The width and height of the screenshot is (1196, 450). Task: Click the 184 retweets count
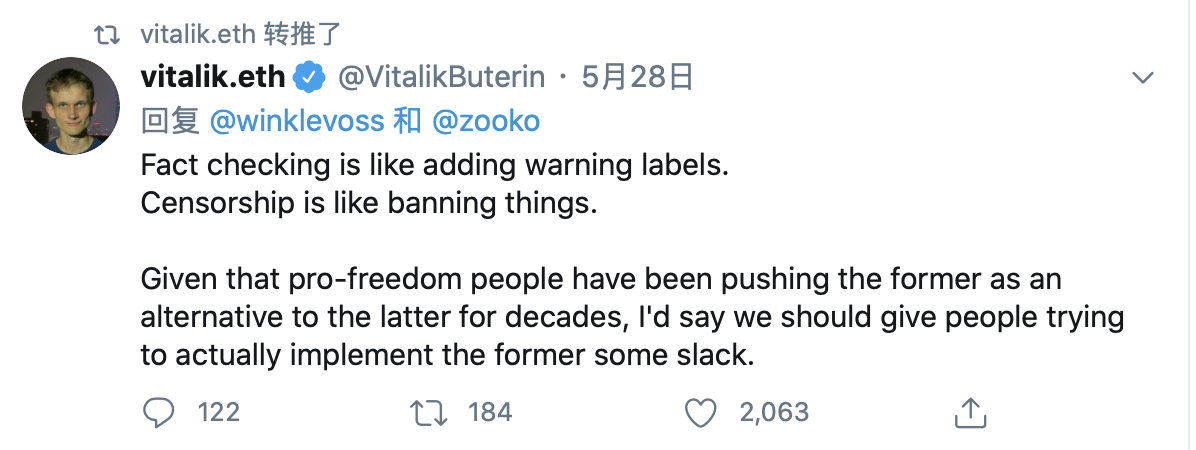pyautogui.click(x=489, y=411)
